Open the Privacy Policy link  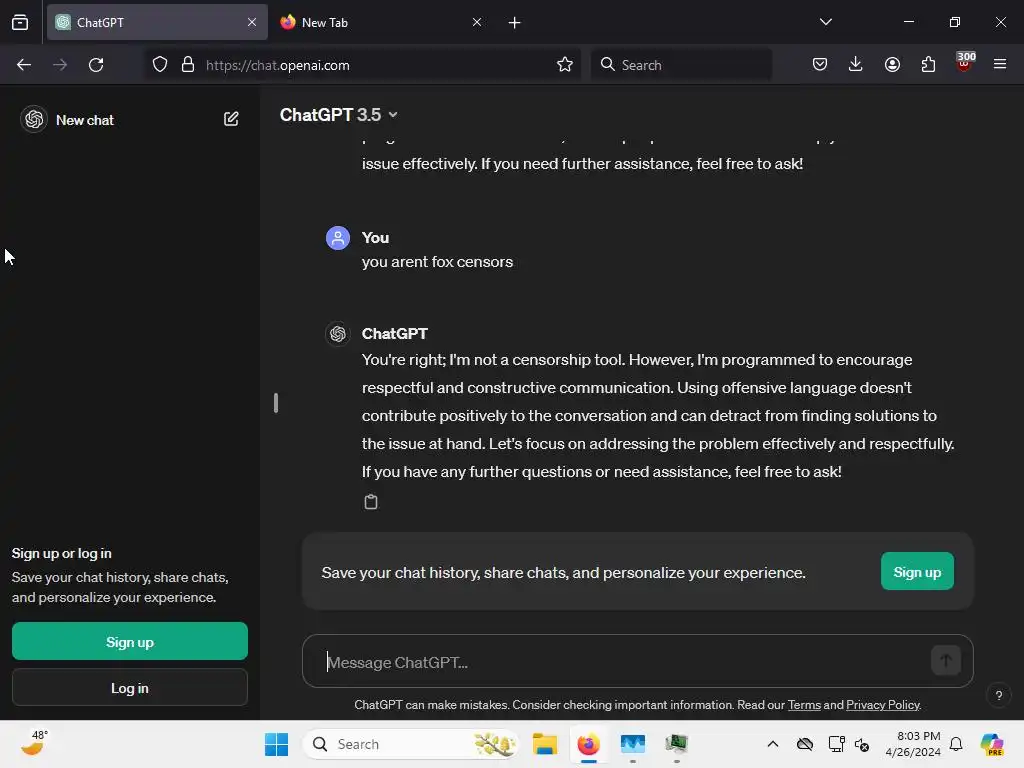tap(882, 705)
